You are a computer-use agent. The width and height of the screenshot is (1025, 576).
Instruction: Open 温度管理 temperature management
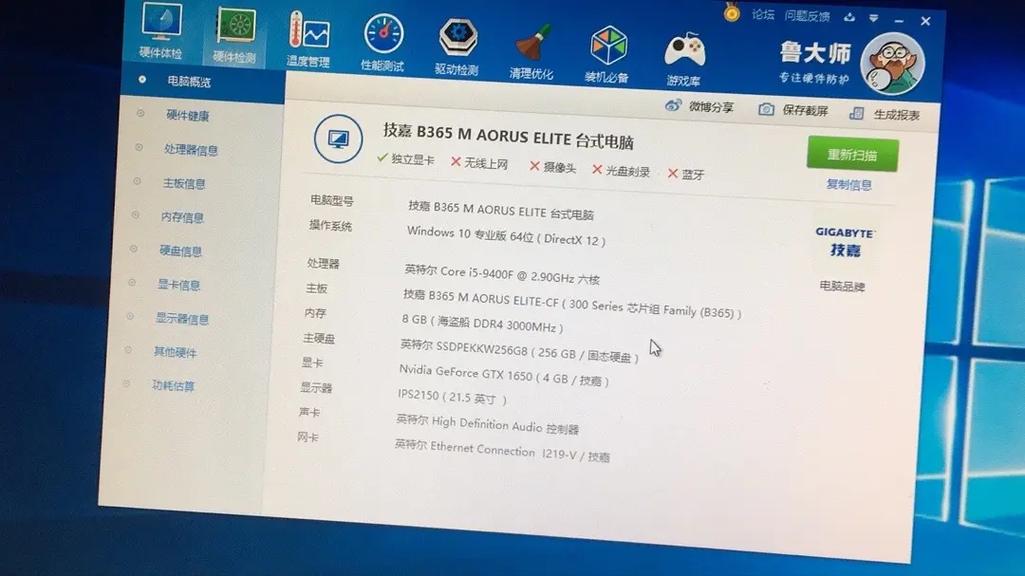(x=309, y=40)
